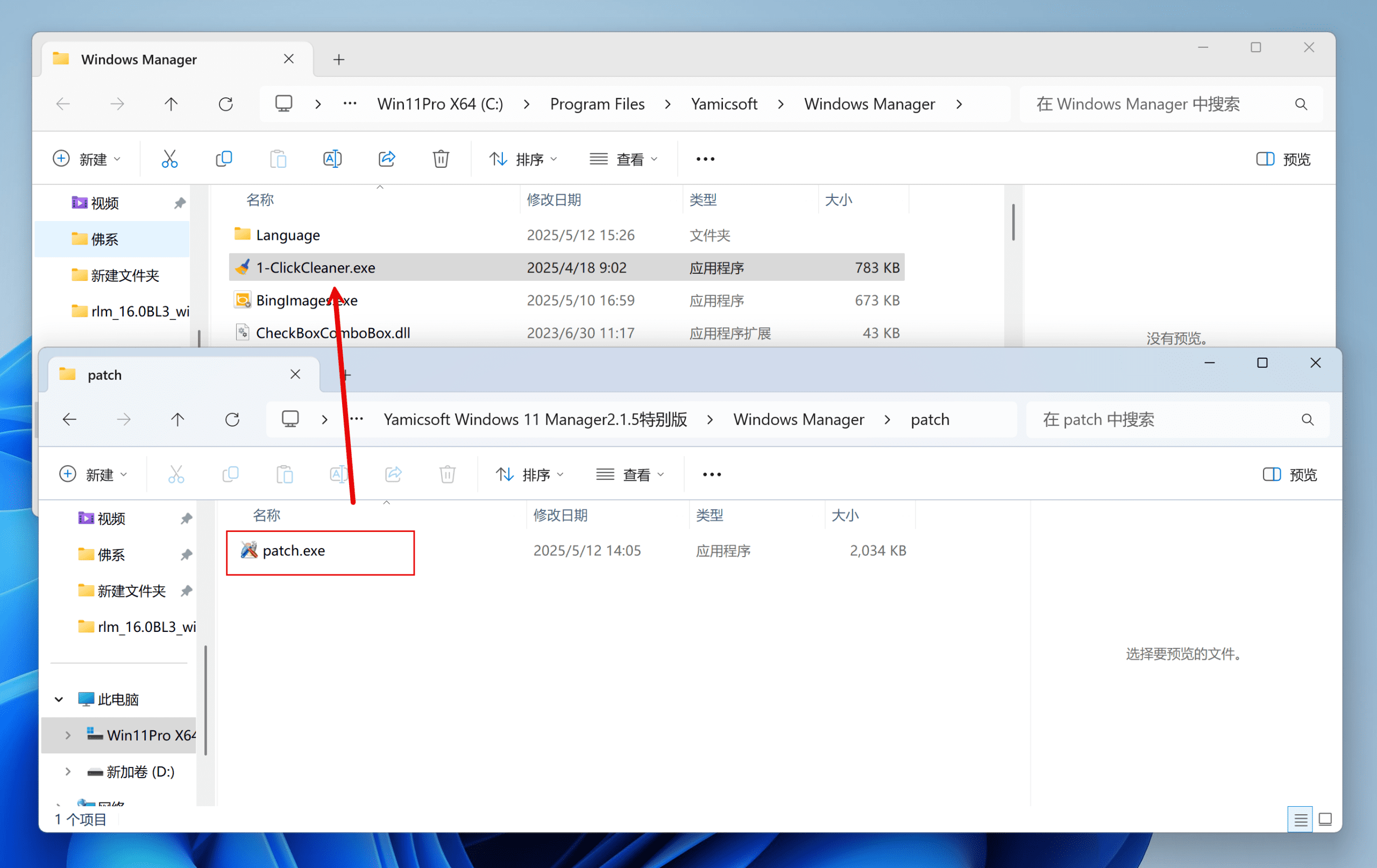Click Program Files in the breadcrumb path
The width and height of the screenshot is (1377, 868).
tap(597, 104)
